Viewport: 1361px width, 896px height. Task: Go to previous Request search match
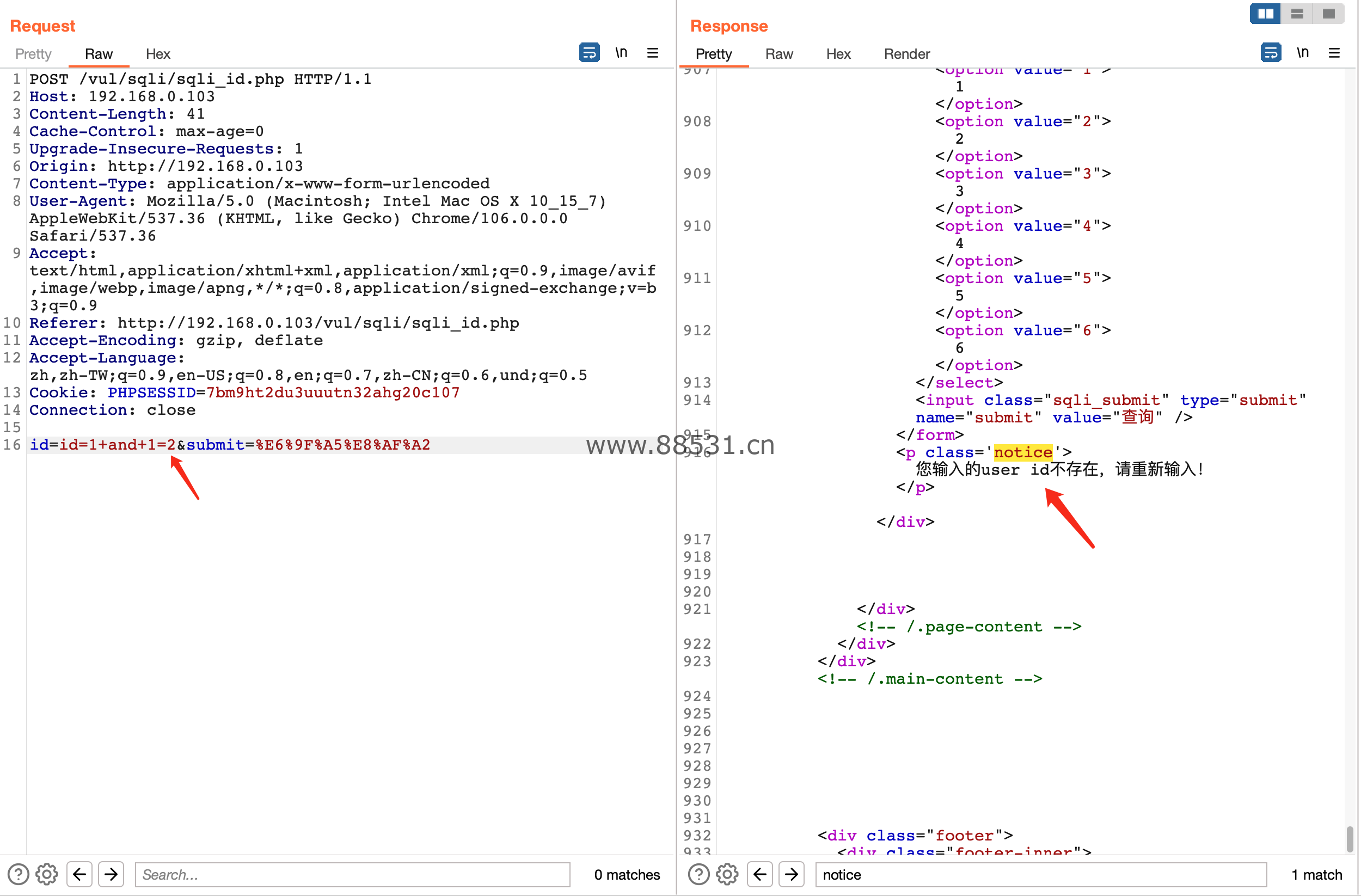pos(79,874)
